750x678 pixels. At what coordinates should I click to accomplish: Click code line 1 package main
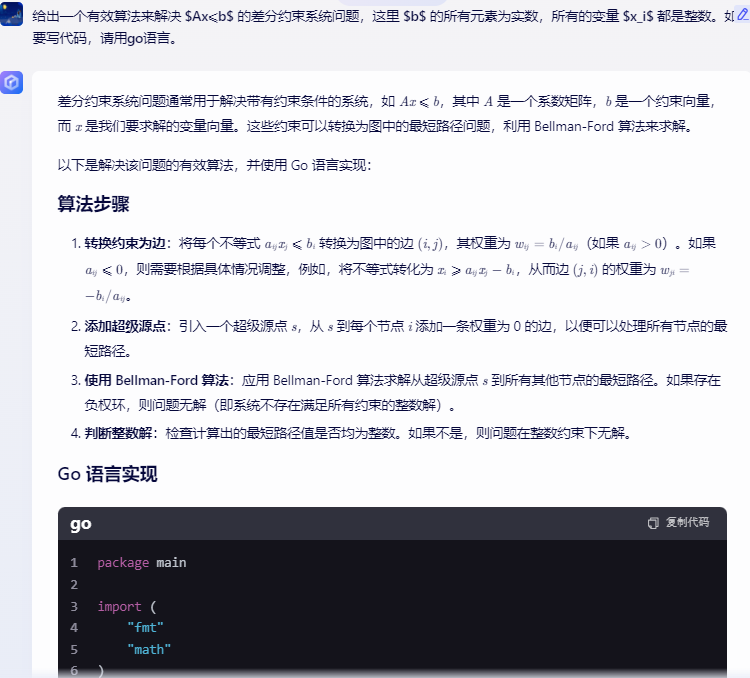(142, 563)
